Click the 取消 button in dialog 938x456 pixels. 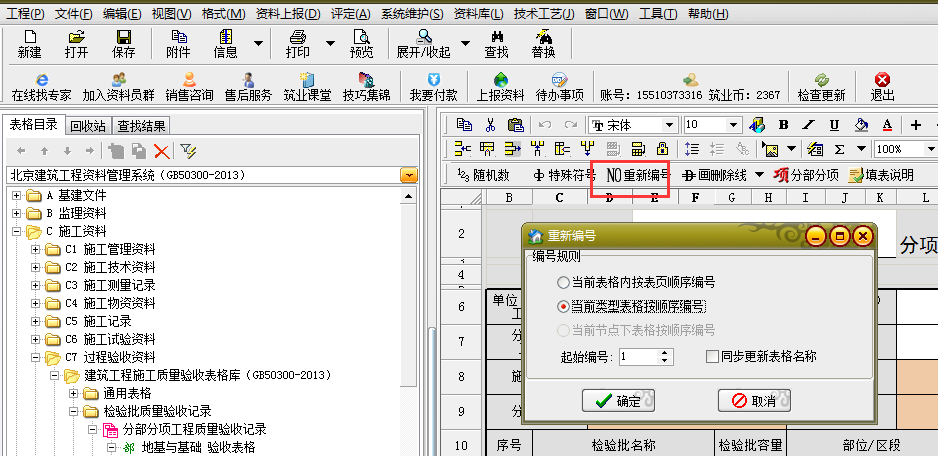(753, 401)
